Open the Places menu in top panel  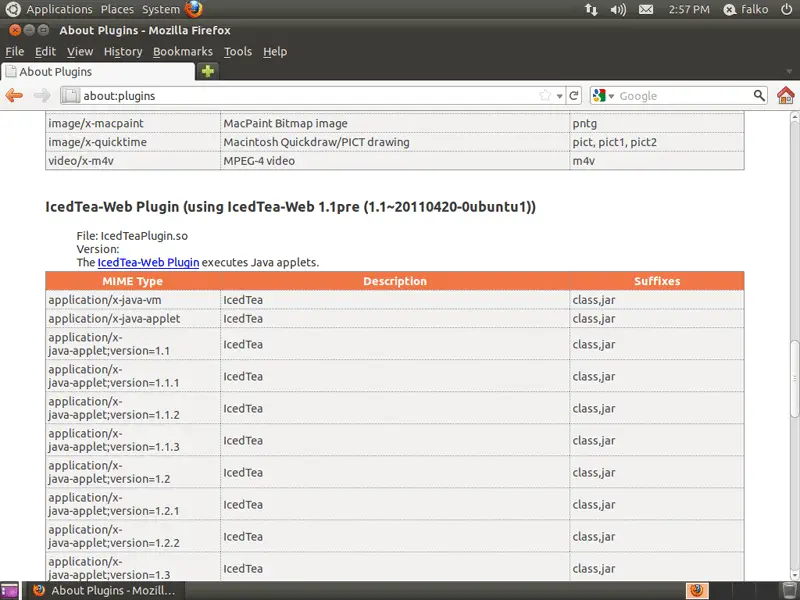[x=117, y=9]
